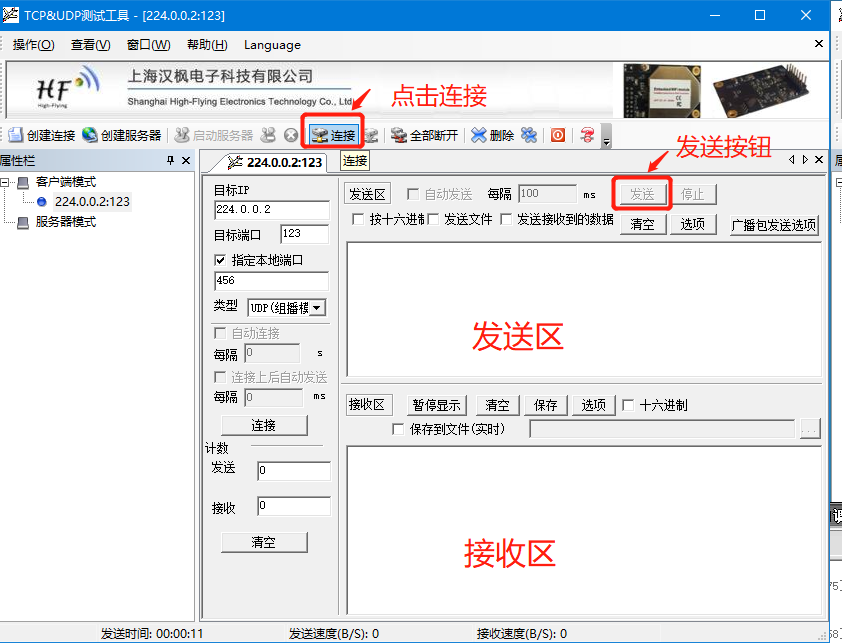Toggle the 保存到文件(实时) checkbox
842x643 pixels.
(398, 429)
